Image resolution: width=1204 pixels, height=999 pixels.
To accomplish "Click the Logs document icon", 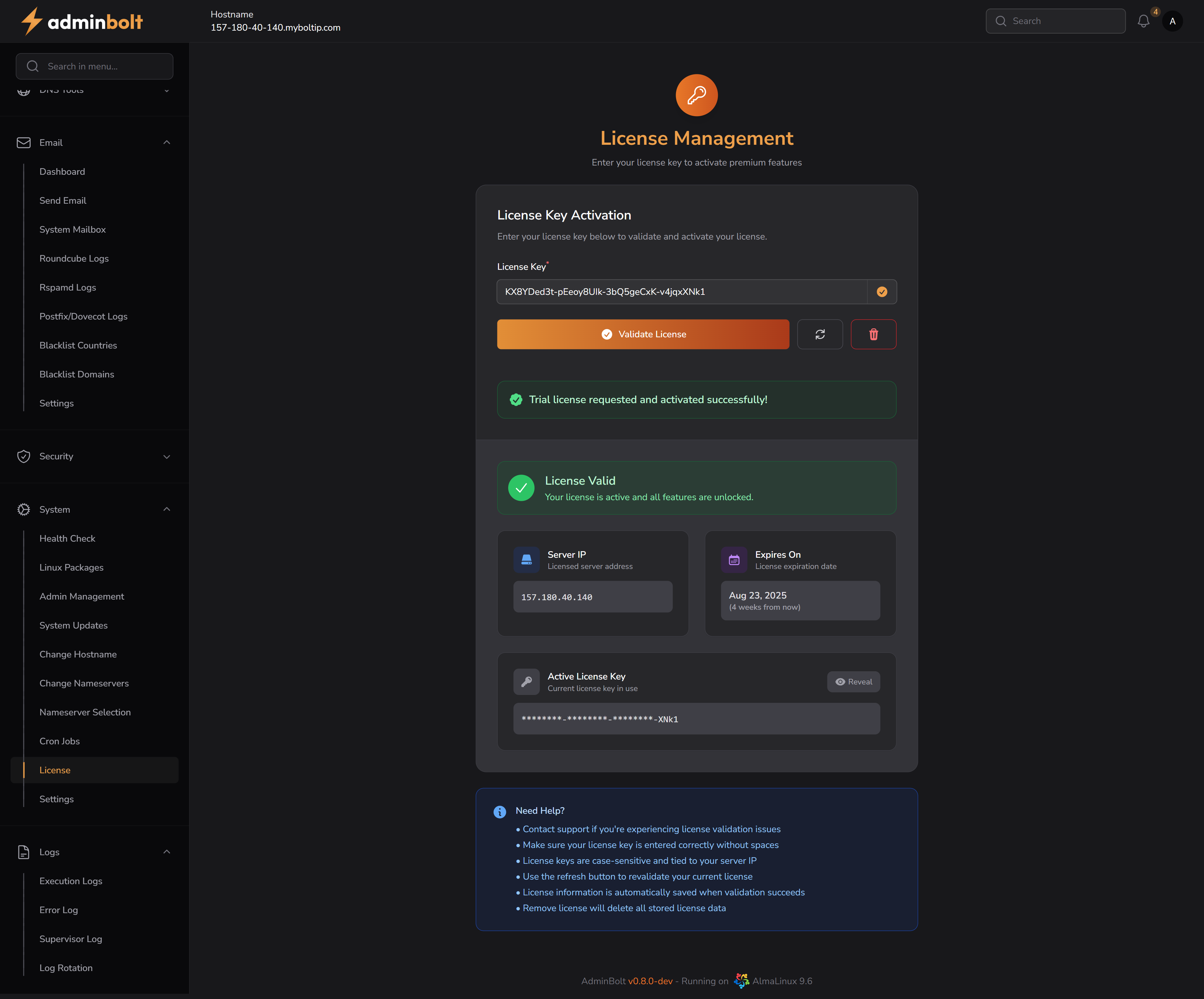I will [24, 852].
